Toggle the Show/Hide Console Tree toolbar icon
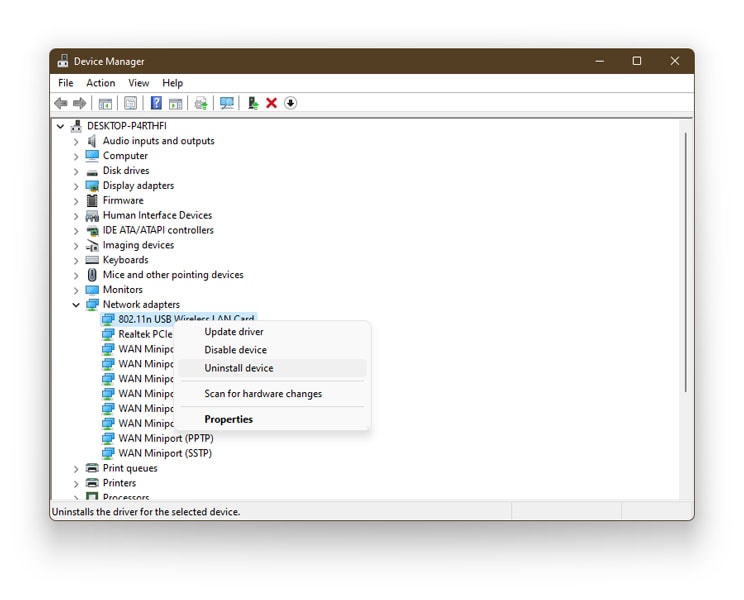This screenshot has height=600, width=744. (105, 103)
